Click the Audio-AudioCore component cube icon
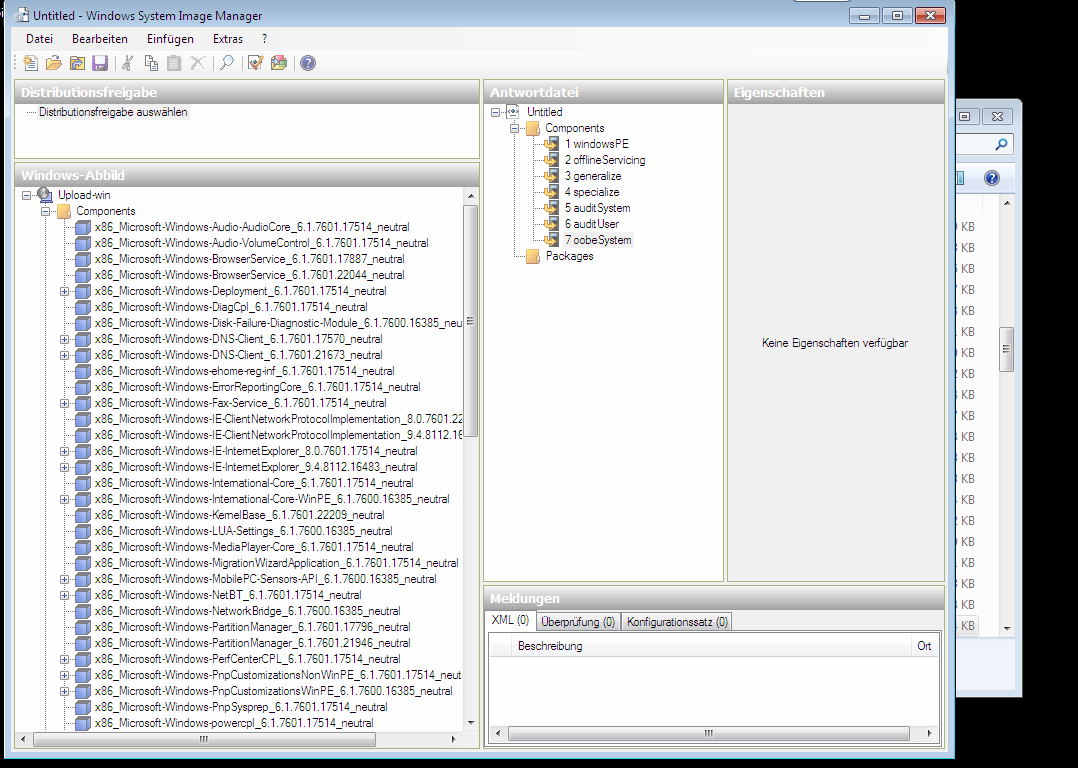The width and height of the screenshot is (1078, 768). [x=82, y=227]
